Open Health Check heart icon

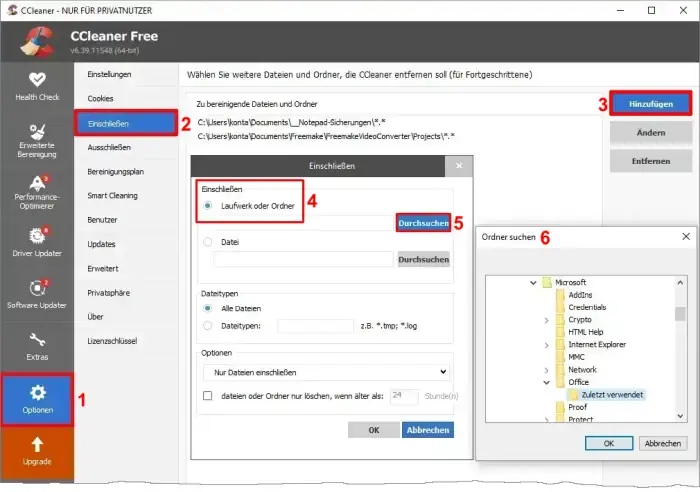point(37,79)
